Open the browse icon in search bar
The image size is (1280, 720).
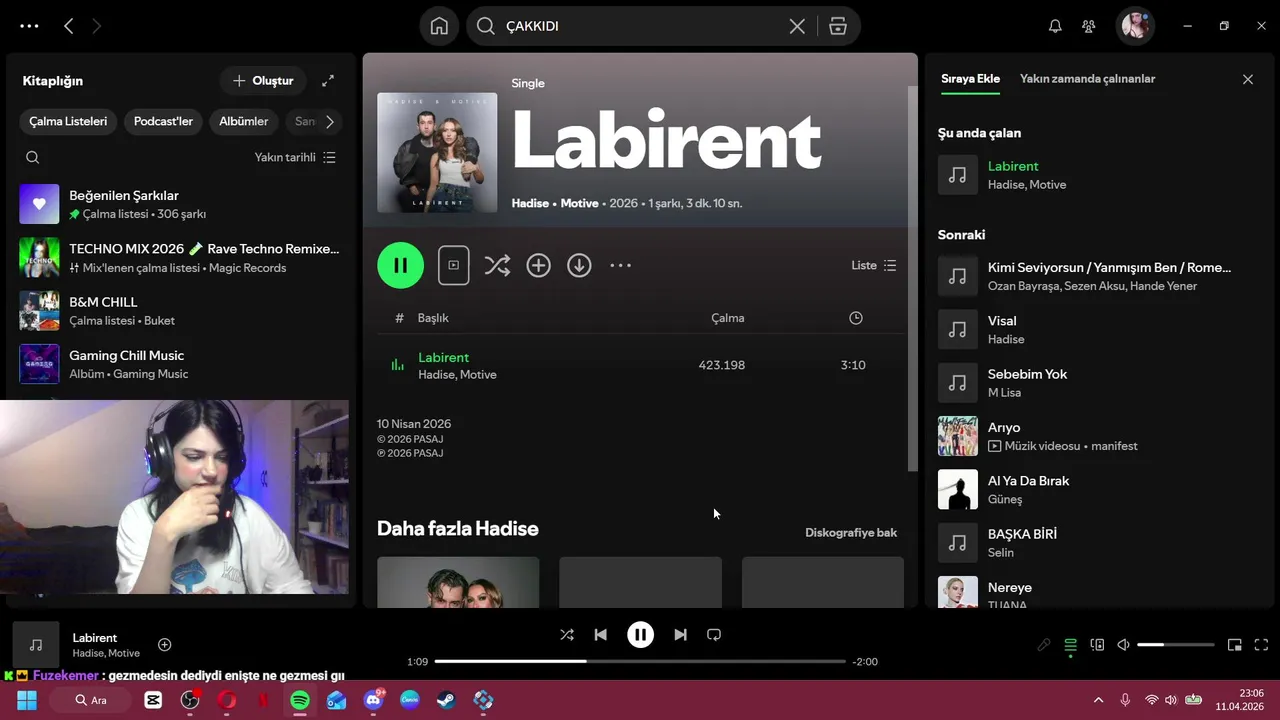click(838, 26)
